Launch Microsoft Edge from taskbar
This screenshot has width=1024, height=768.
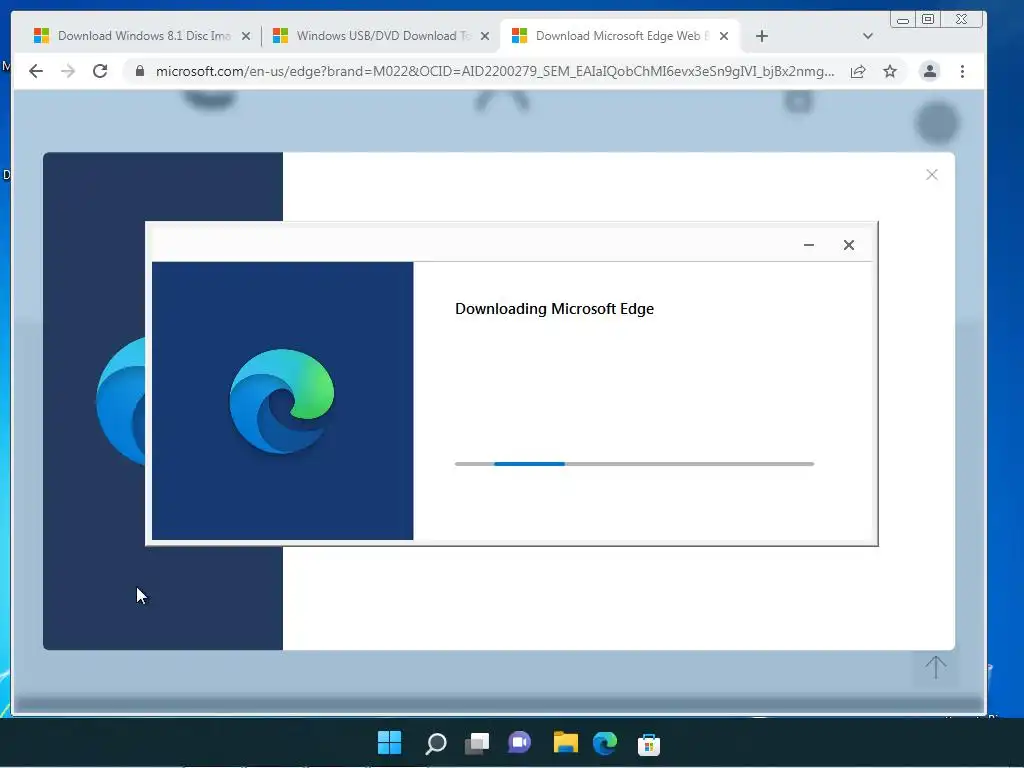605,743
